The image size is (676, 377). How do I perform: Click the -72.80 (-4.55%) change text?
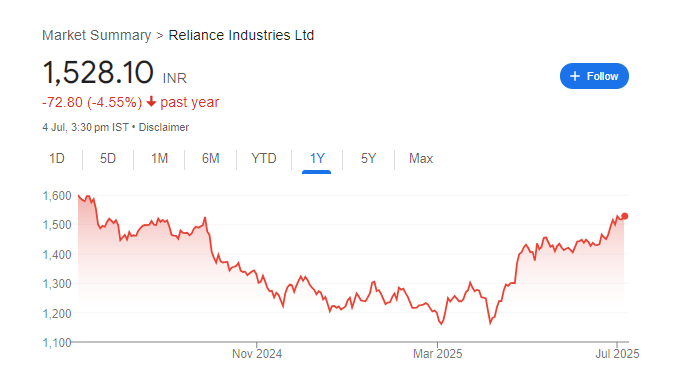click(92, 103)
